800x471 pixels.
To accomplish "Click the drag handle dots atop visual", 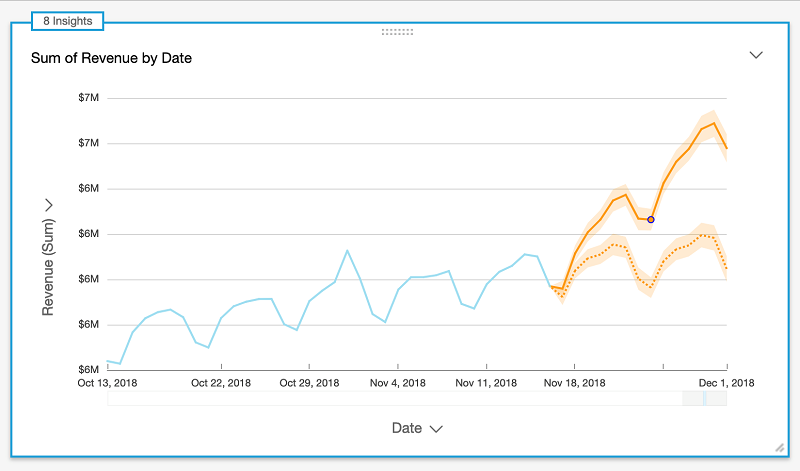I will (397, 32).
